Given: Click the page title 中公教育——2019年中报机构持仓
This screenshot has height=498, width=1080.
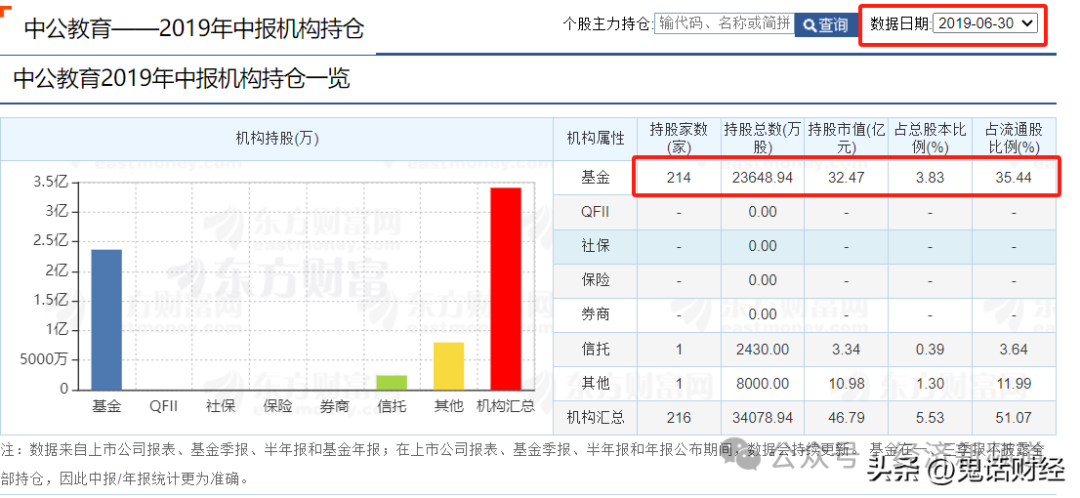Looking at the screenshot, I should (194, 28).
